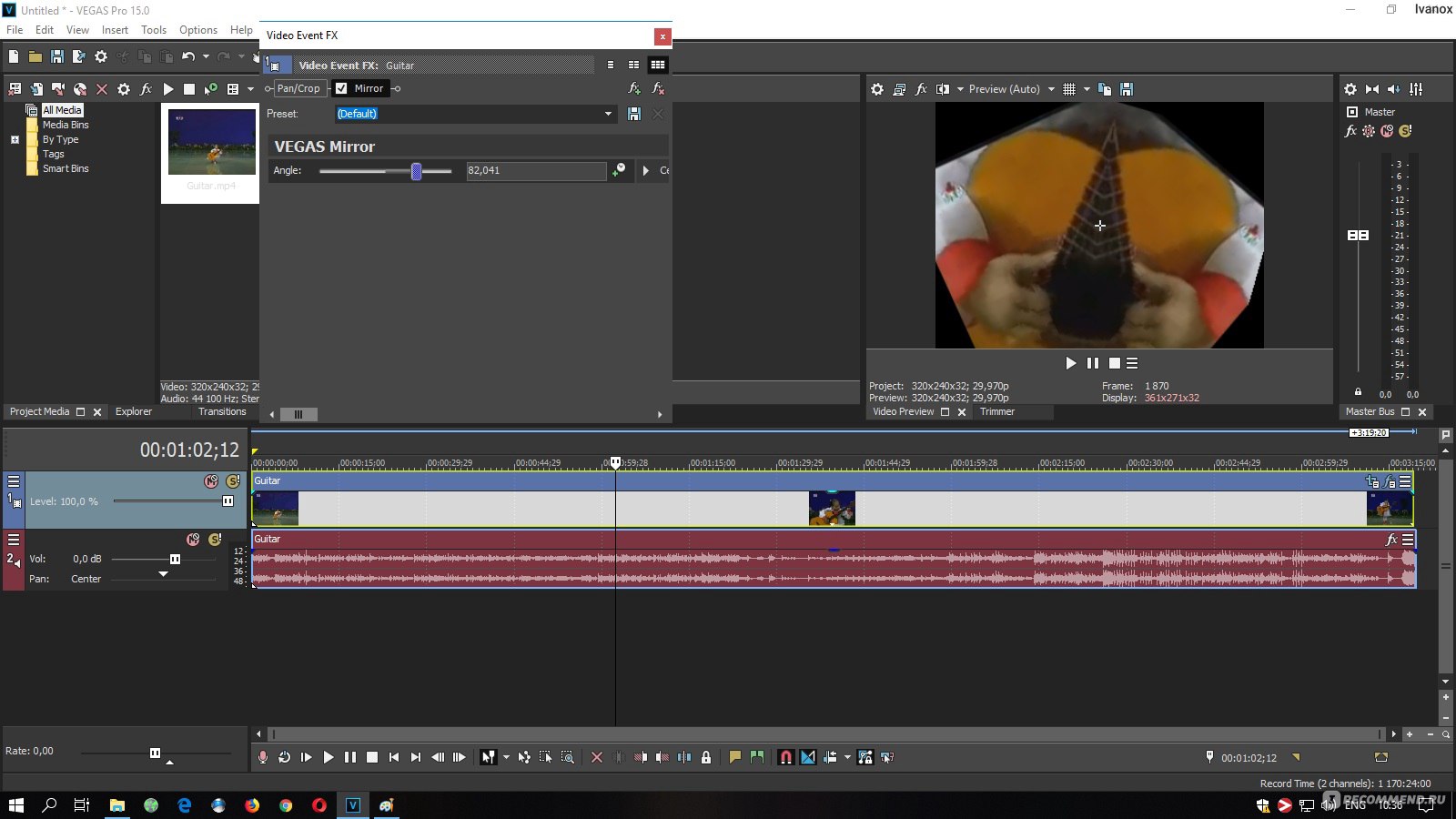1456x819 pixels.
Task: Insert a marker with the flag icon
Action: (735, 757)
